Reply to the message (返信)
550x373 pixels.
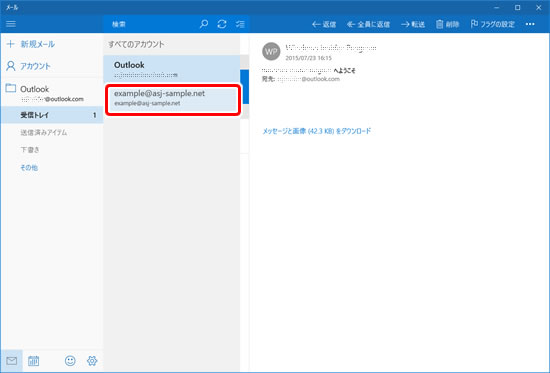(324, 24)
